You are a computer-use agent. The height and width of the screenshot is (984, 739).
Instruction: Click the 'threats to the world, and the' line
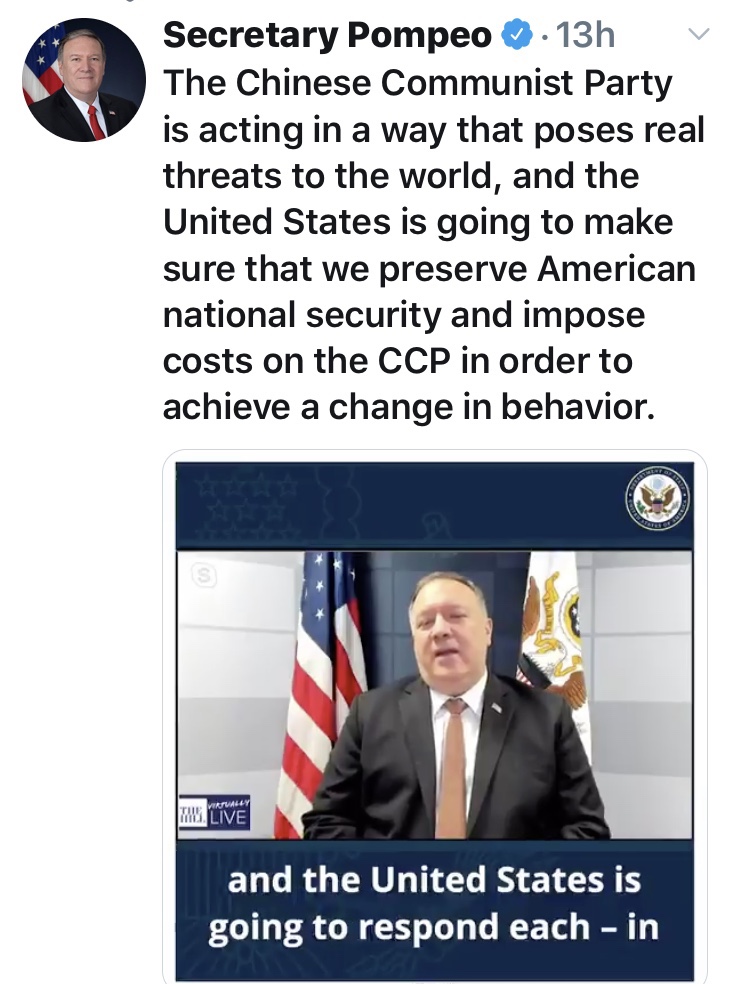[400, 177]
